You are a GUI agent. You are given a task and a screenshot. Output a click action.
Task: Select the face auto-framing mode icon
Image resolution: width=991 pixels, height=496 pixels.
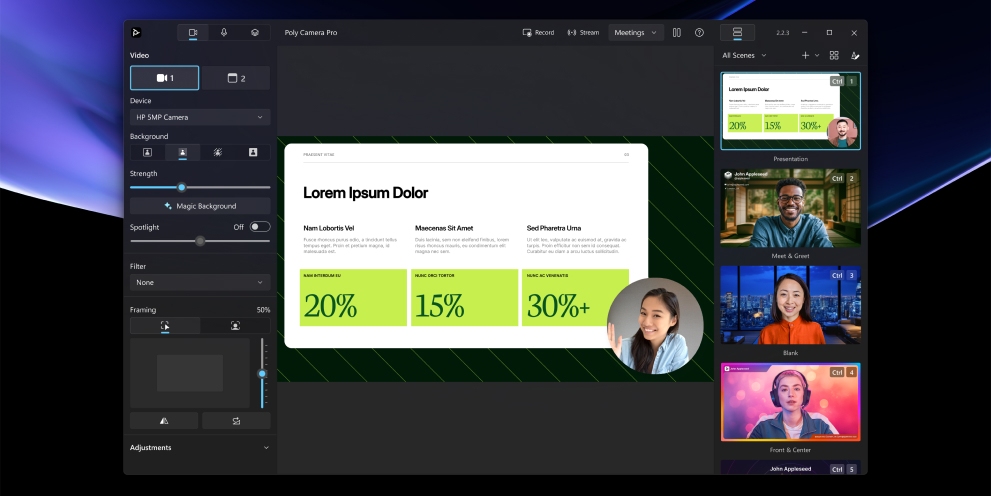pyautogui.click(x=235, y=326)
